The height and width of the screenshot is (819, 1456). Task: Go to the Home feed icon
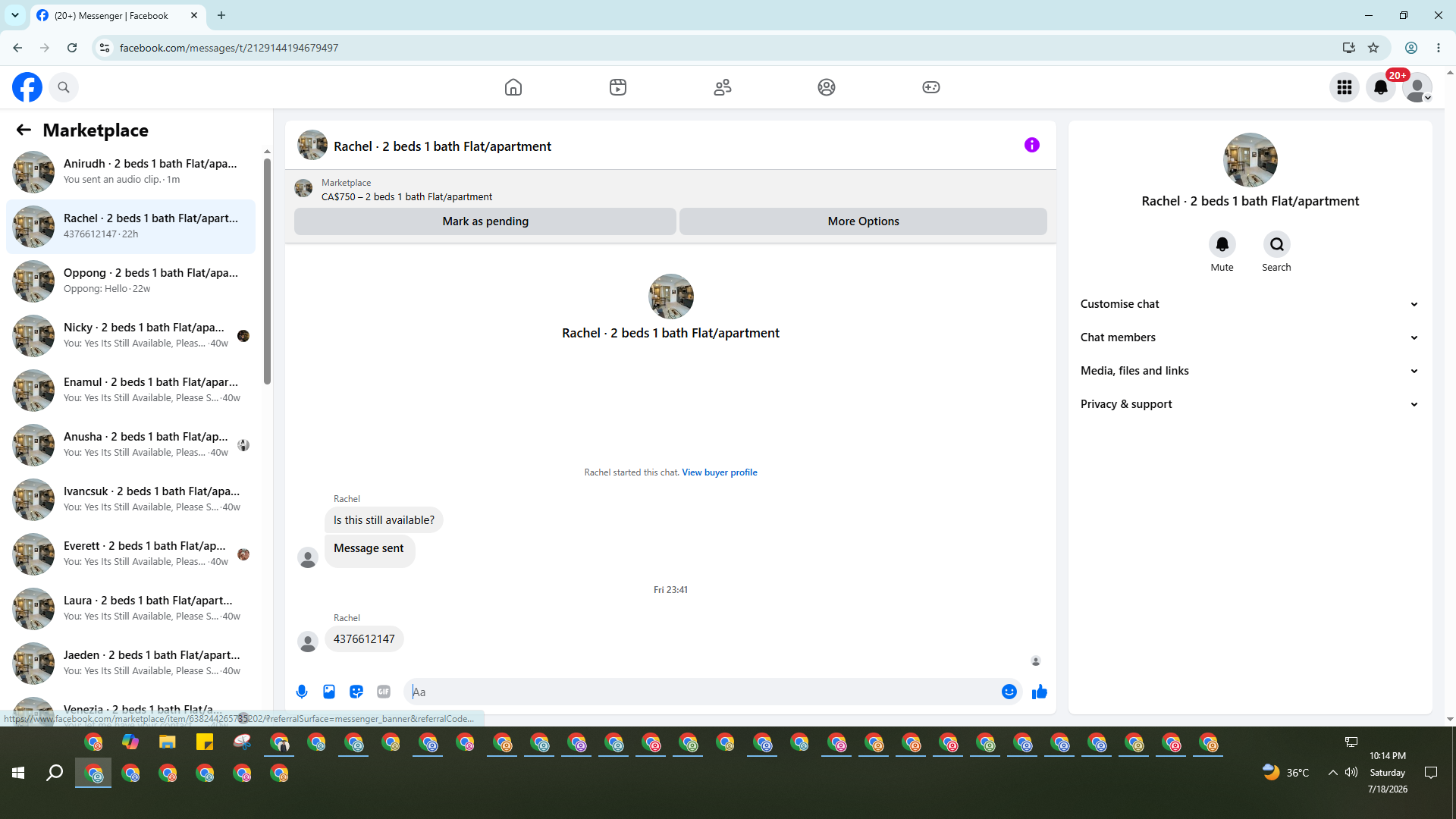513,87
